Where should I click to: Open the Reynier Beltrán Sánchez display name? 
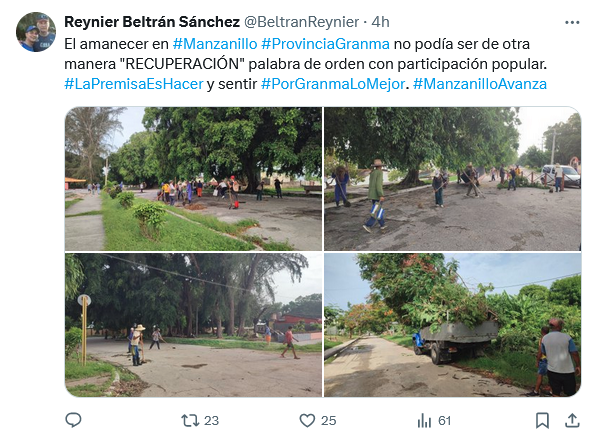click(152, 22)
